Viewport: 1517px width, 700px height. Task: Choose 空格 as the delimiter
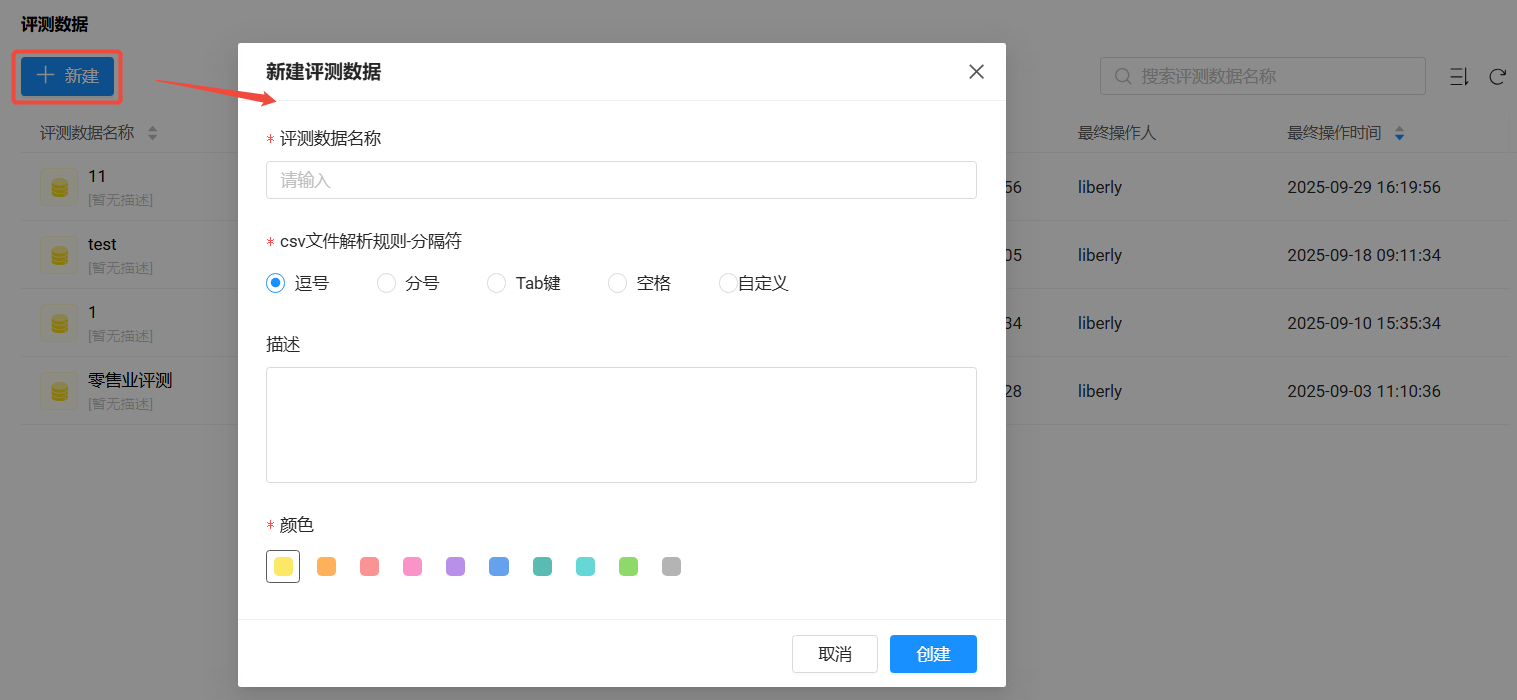[x=618, y=284]
